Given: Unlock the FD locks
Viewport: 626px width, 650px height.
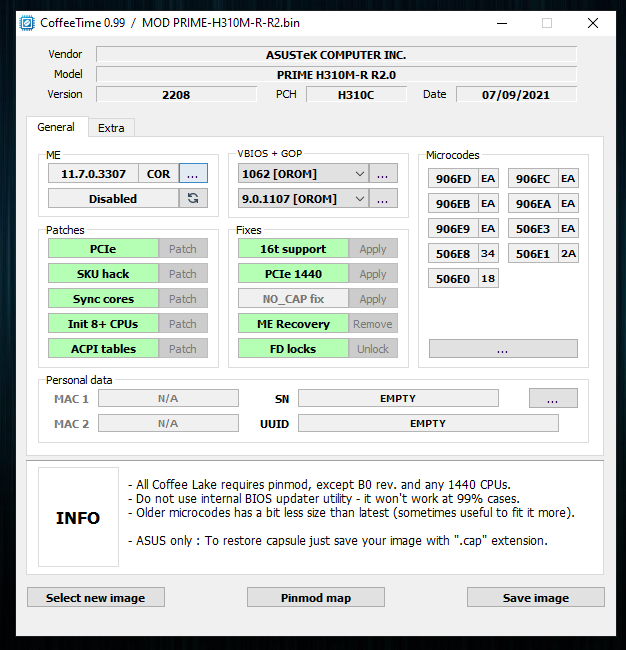Looking at the screenshot, I should click(373, 349).
